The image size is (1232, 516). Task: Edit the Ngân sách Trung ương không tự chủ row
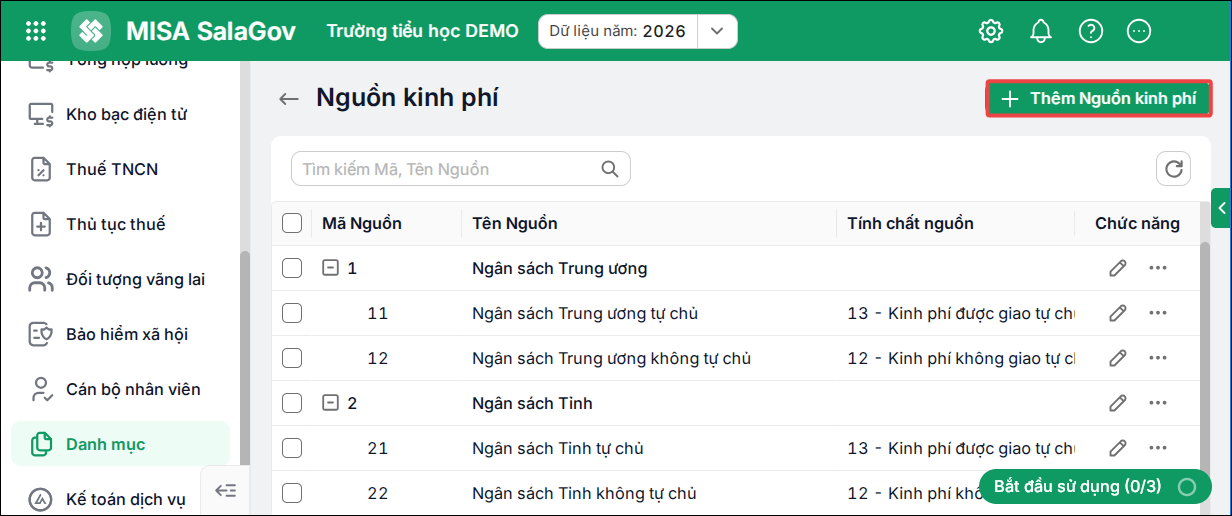(x=1118, y=358)
